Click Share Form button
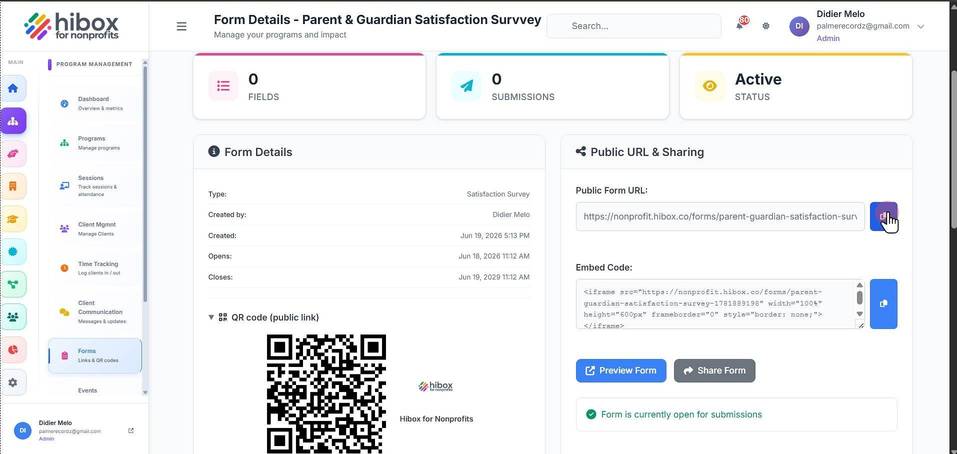 click(714, 370)
